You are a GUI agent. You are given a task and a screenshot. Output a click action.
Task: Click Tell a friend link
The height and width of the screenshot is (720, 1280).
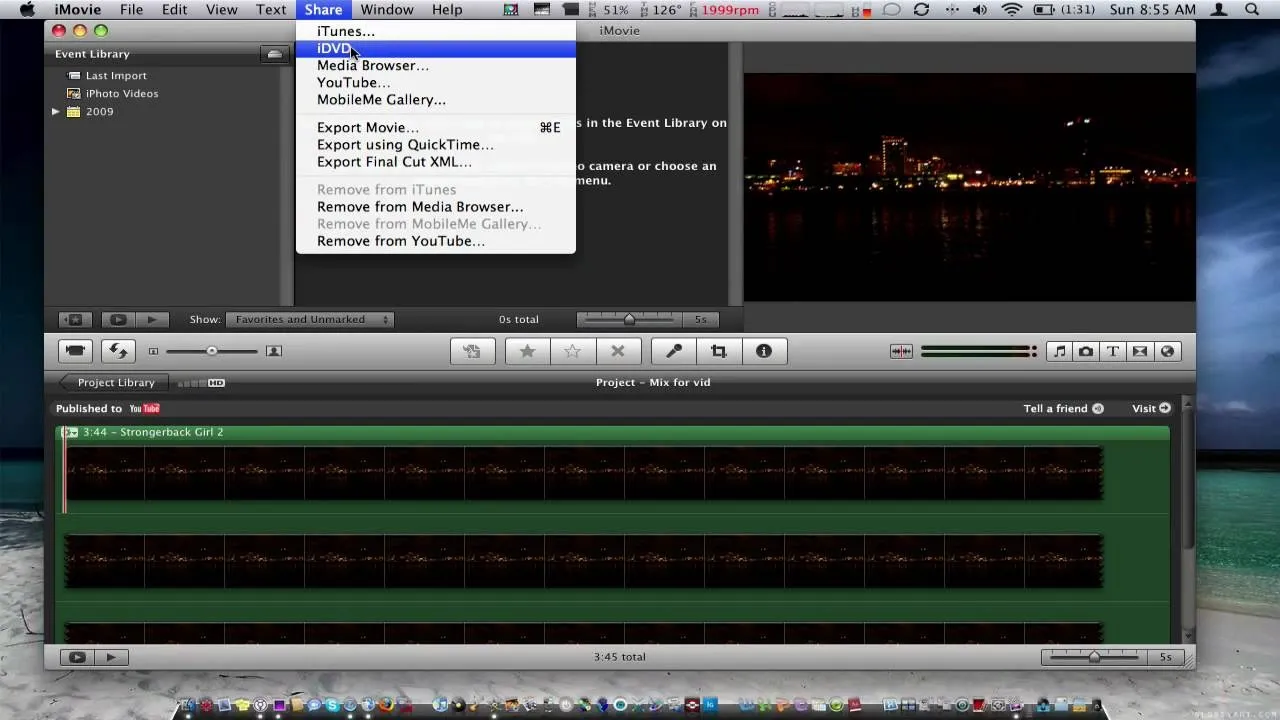click(1064, 408)
